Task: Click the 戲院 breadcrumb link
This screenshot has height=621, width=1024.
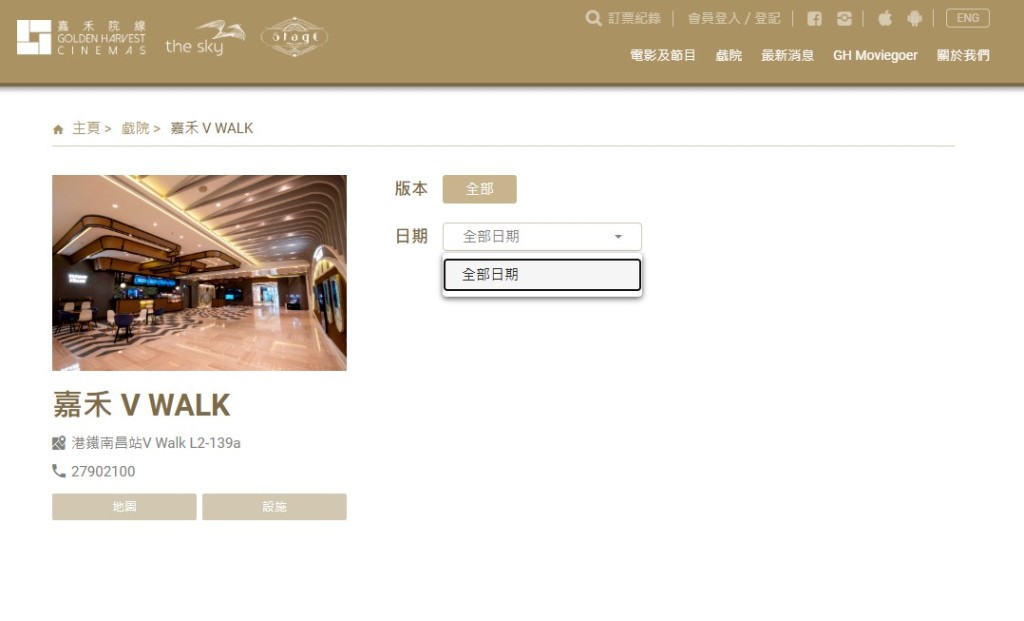Action: click(x=135, y=129)
